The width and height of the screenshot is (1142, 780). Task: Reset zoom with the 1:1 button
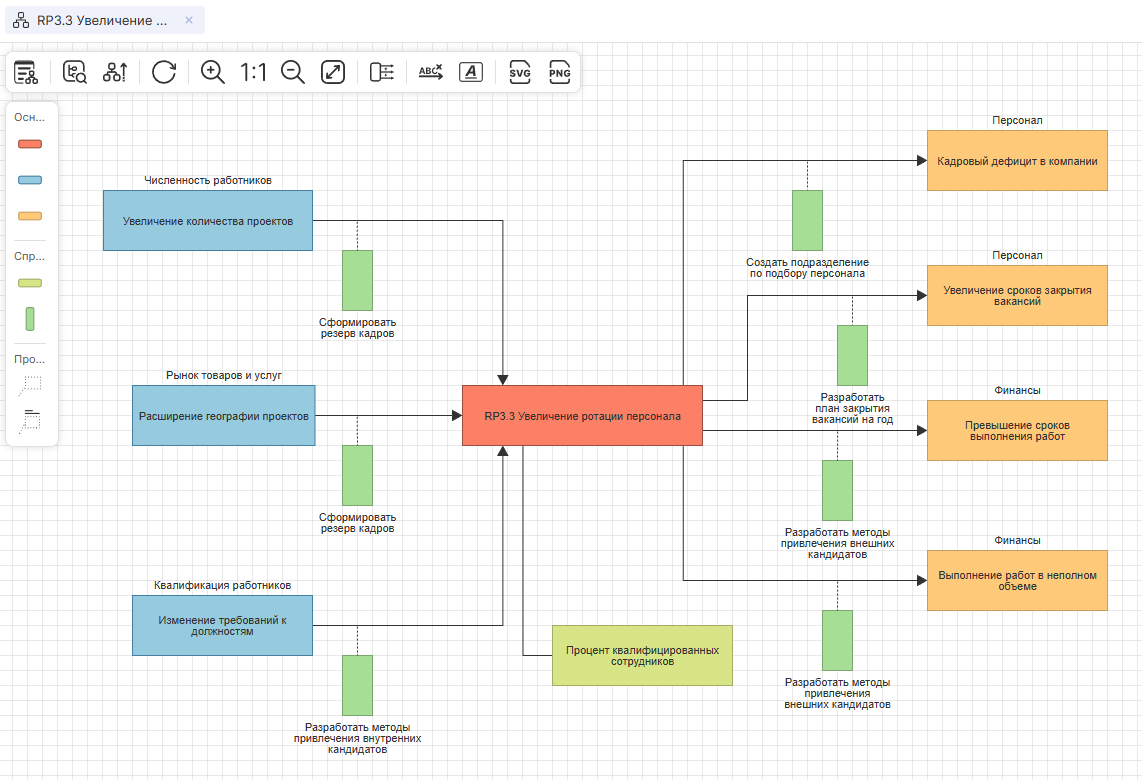click(x=253, y=72)
